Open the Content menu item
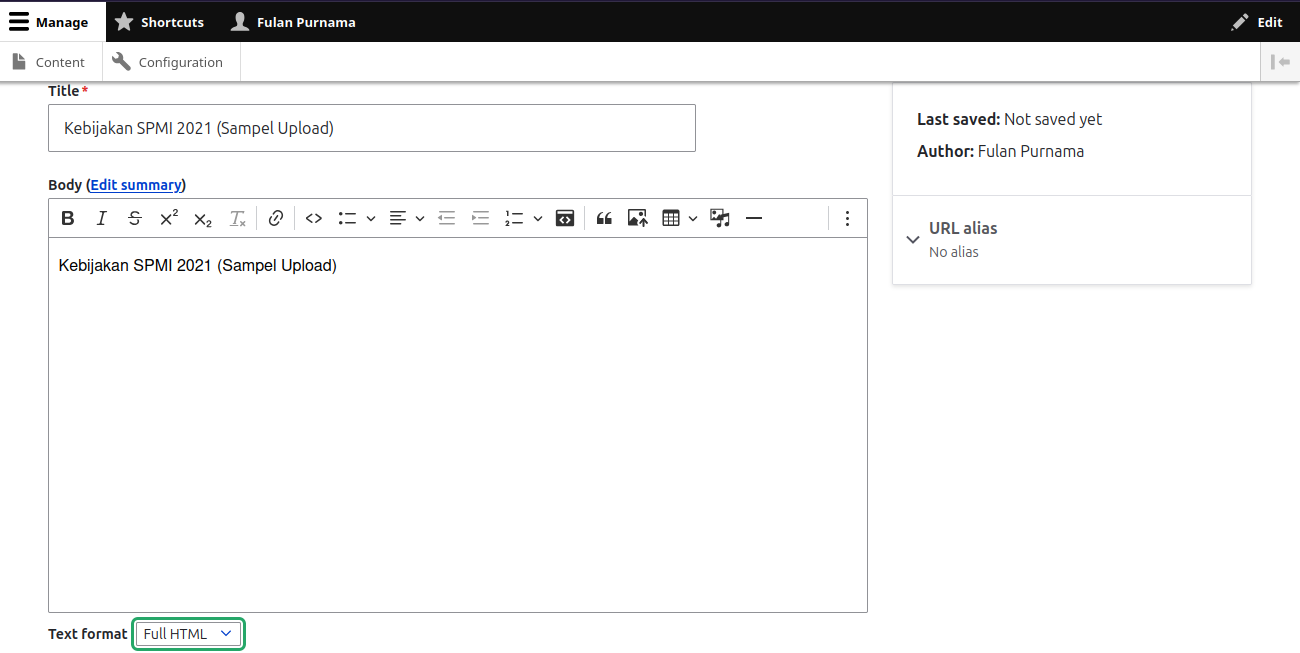The image size is (1300, 653). pos(49,62)
